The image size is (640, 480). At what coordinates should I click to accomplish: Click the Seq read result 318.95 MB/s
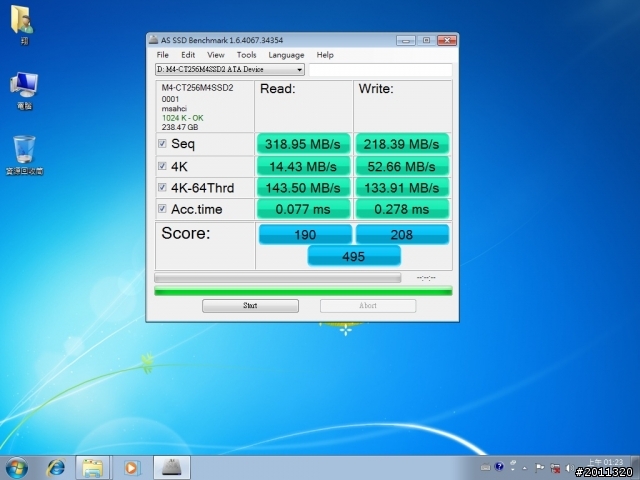pyautogui.click(x=303, y=144)
